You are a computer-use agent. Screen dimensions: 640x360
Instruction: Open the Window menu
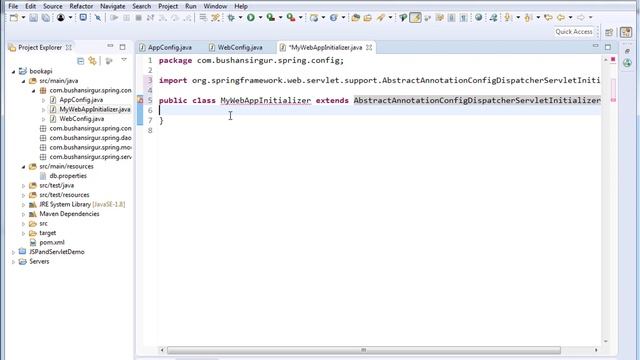click(x=215, y=6)
